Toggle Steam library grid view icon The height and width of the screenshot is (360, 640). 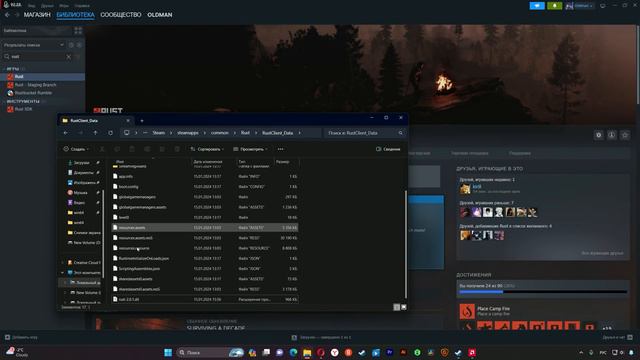click(78, 31)
